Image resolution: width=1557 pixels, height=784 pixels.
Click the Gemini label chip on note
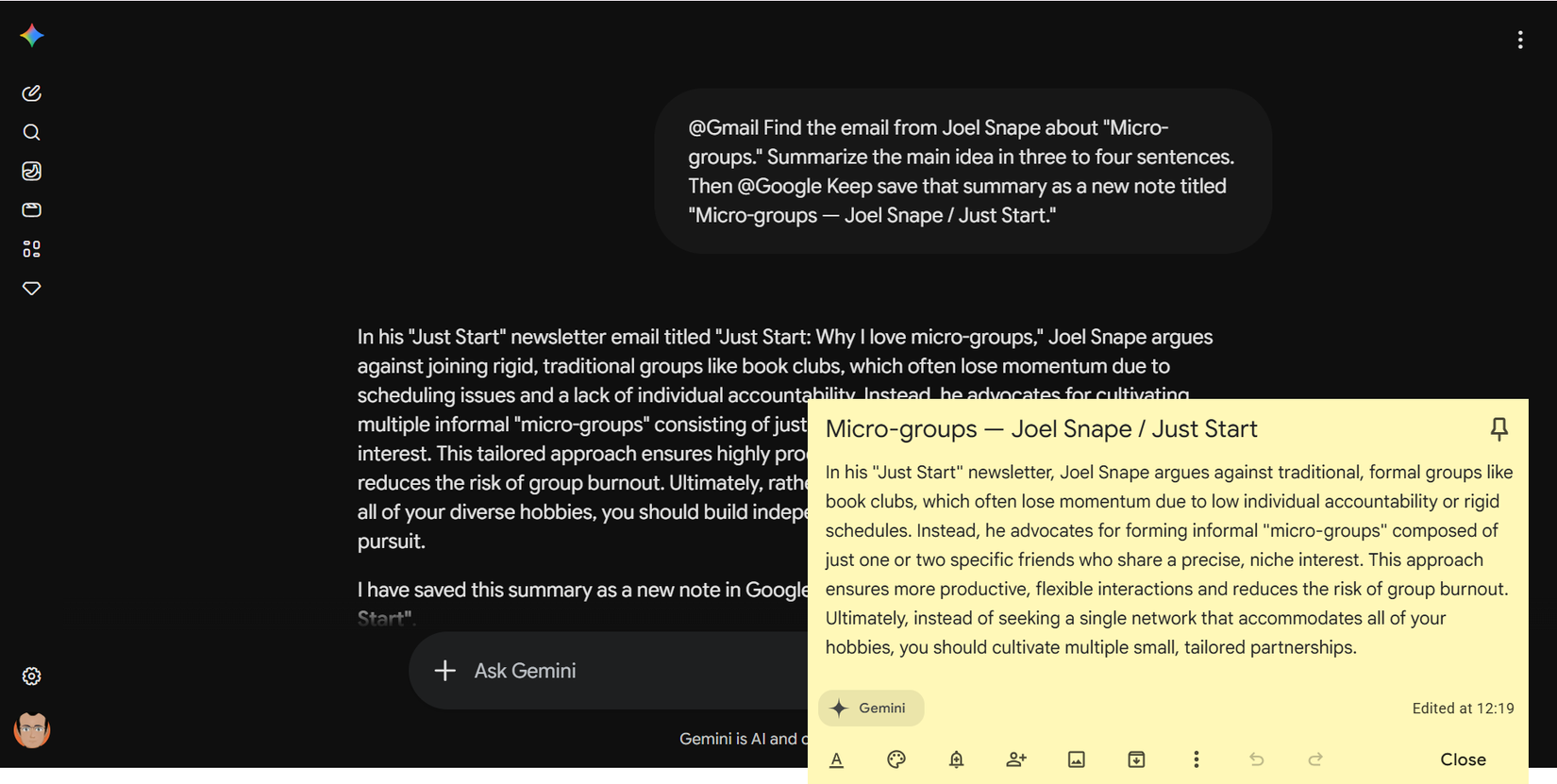click(x=871, y=709)
